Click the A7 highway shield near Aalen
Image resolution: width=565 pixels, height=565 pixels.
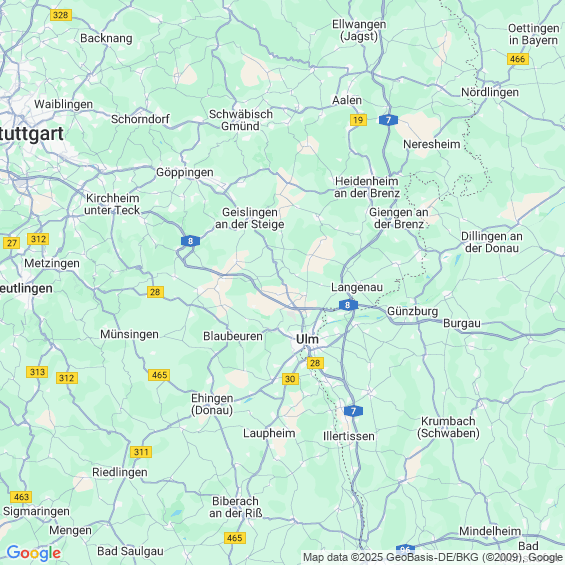(388, 120)
